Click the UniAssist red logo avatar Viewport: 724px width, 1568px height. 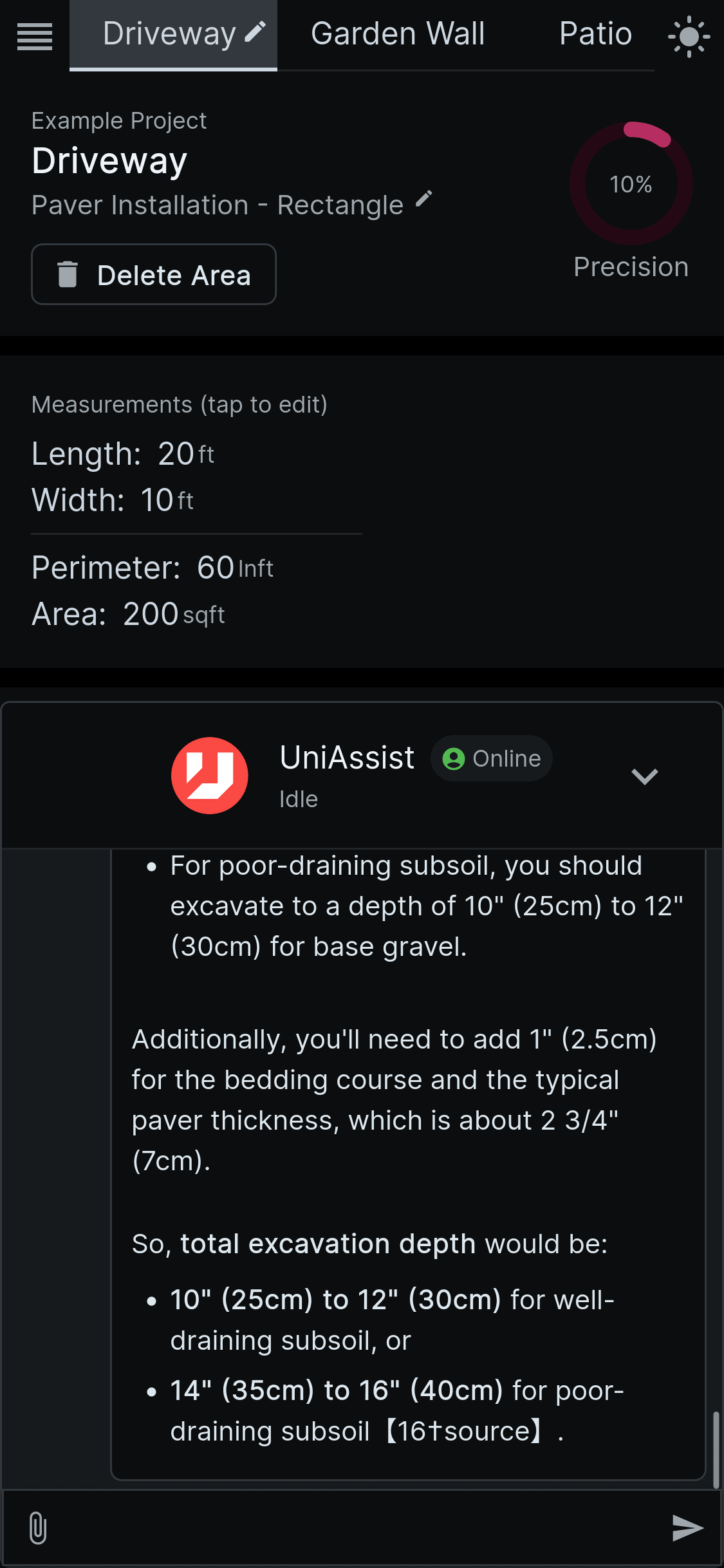tap(210, 775)
